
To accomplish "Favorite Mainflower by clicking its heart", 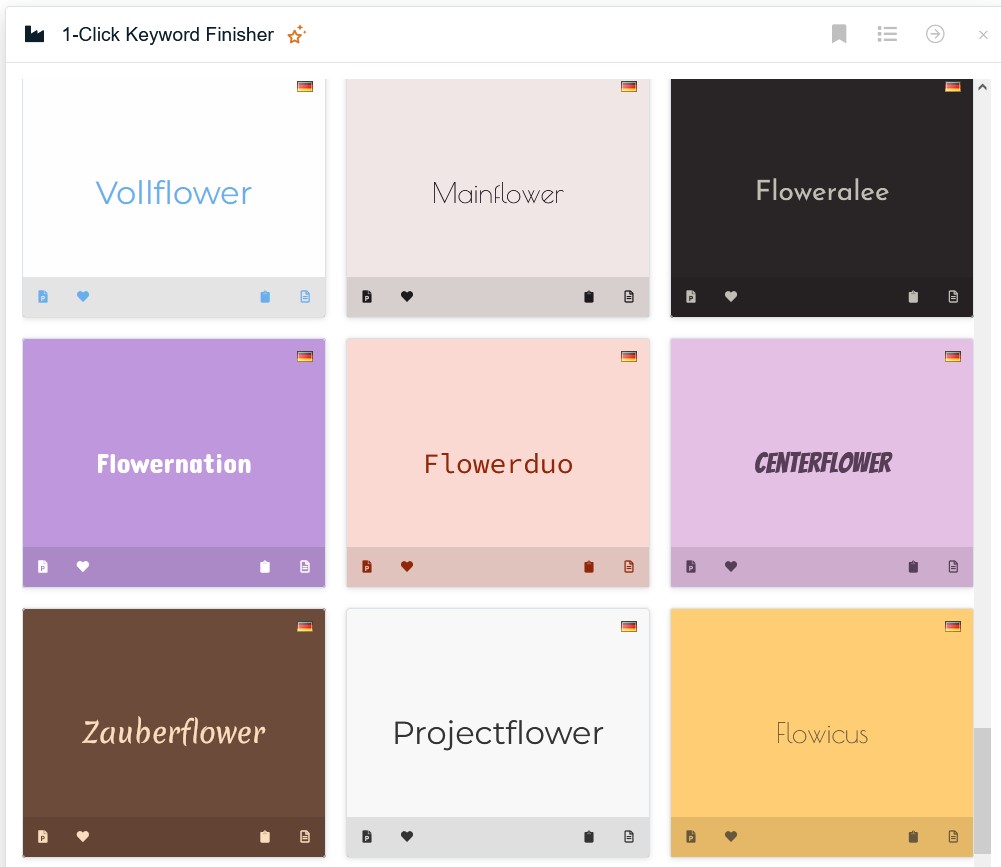I will pos(407,296).
